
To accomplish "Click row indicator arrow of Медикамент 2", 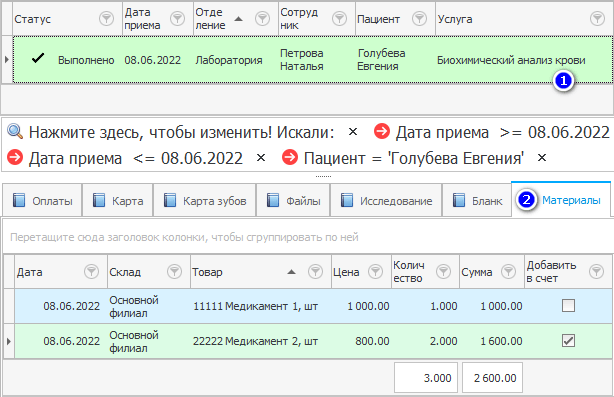I will pyautogui.click(x=9, y=341).
